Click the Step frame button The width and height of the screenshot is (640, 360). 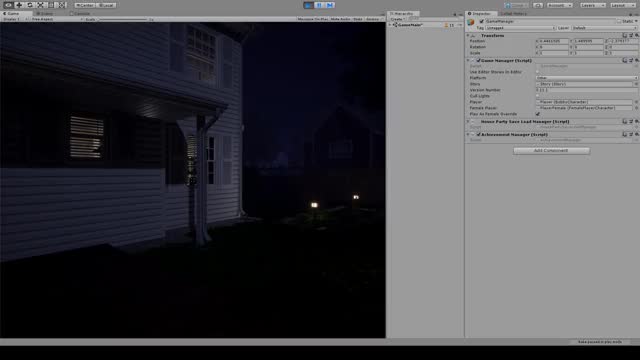tap(330, 5)
